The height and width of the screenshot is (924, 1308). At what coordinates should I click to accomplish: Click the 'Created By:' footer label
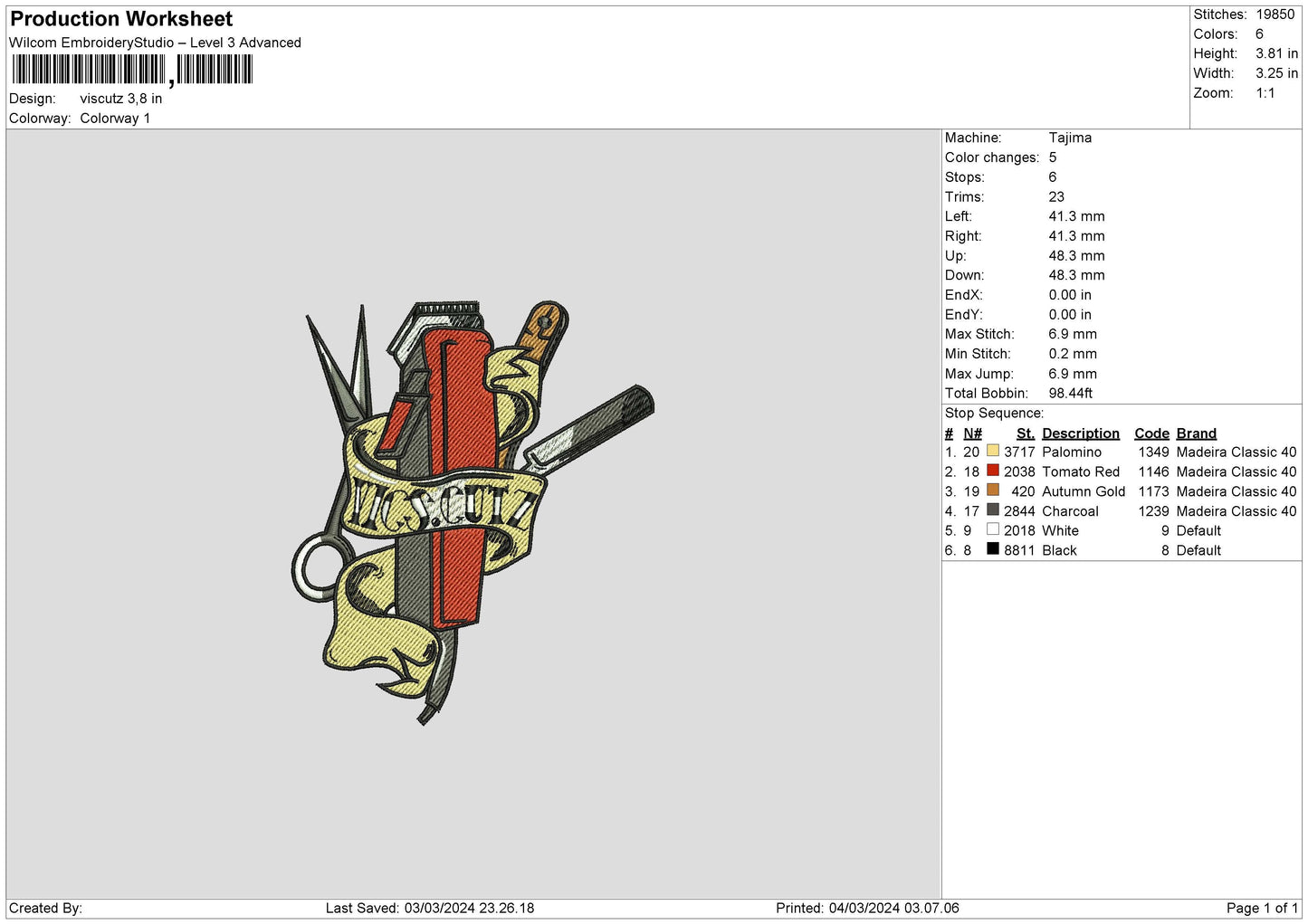[x=45, y=908]
